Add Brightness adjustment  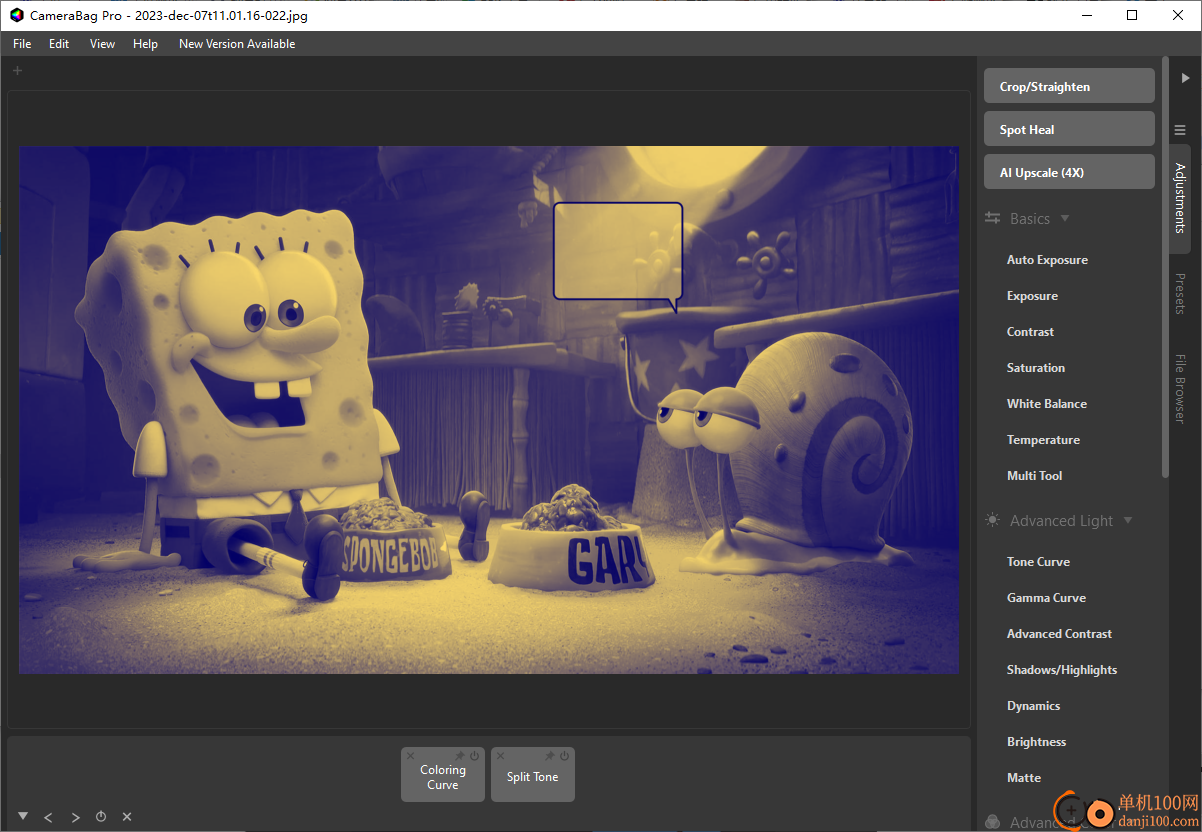[x=1036, y=742]
